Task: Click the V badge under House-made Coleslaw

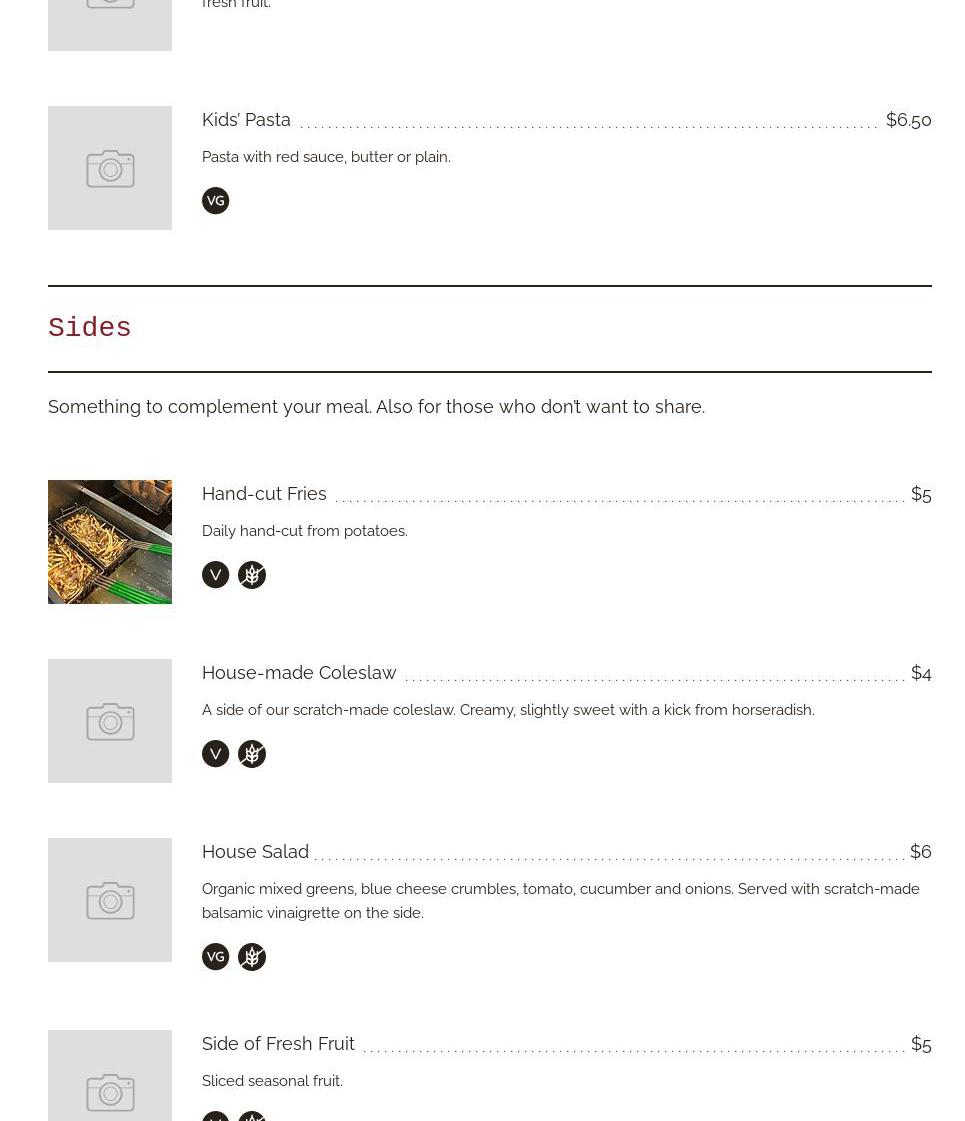Action: tap(215, 754)
